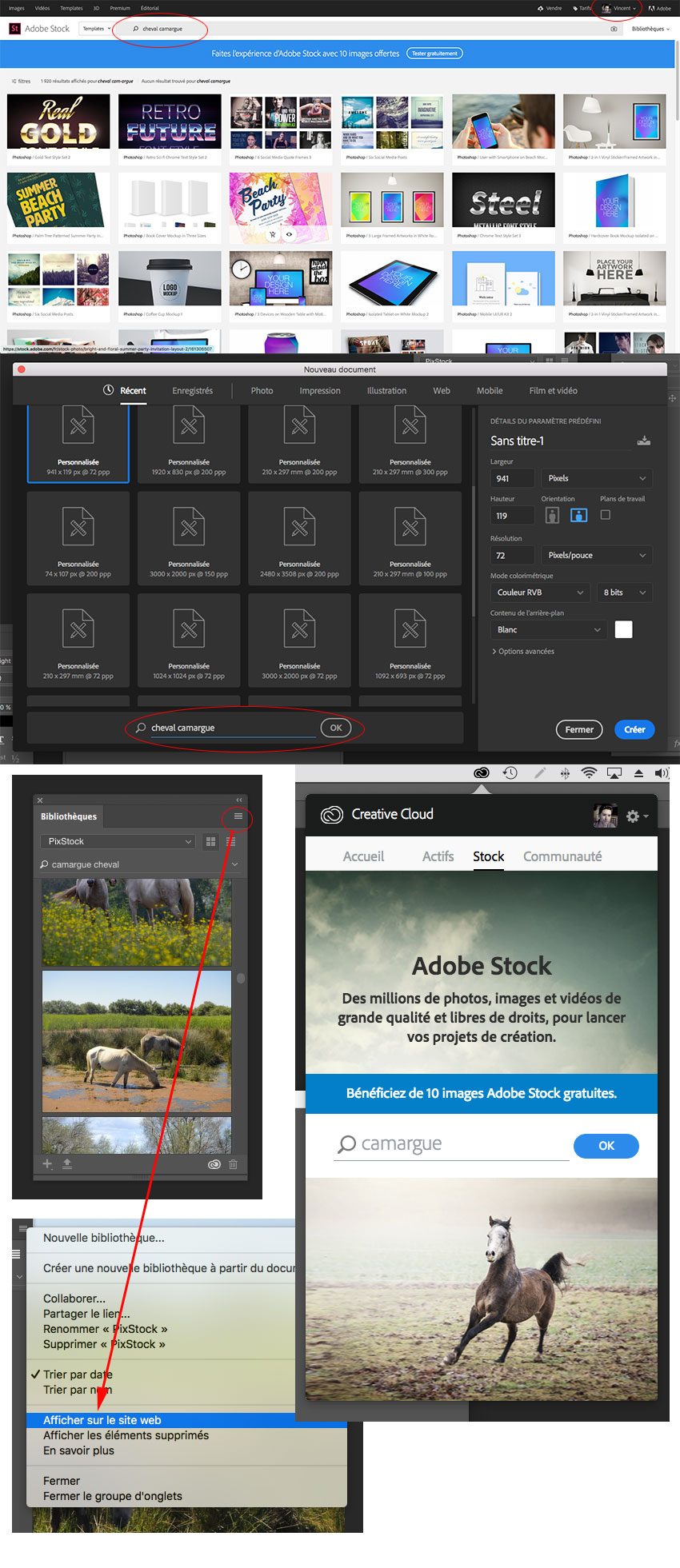Open the Couleur RVB mode dropdown

pos(540,592)
